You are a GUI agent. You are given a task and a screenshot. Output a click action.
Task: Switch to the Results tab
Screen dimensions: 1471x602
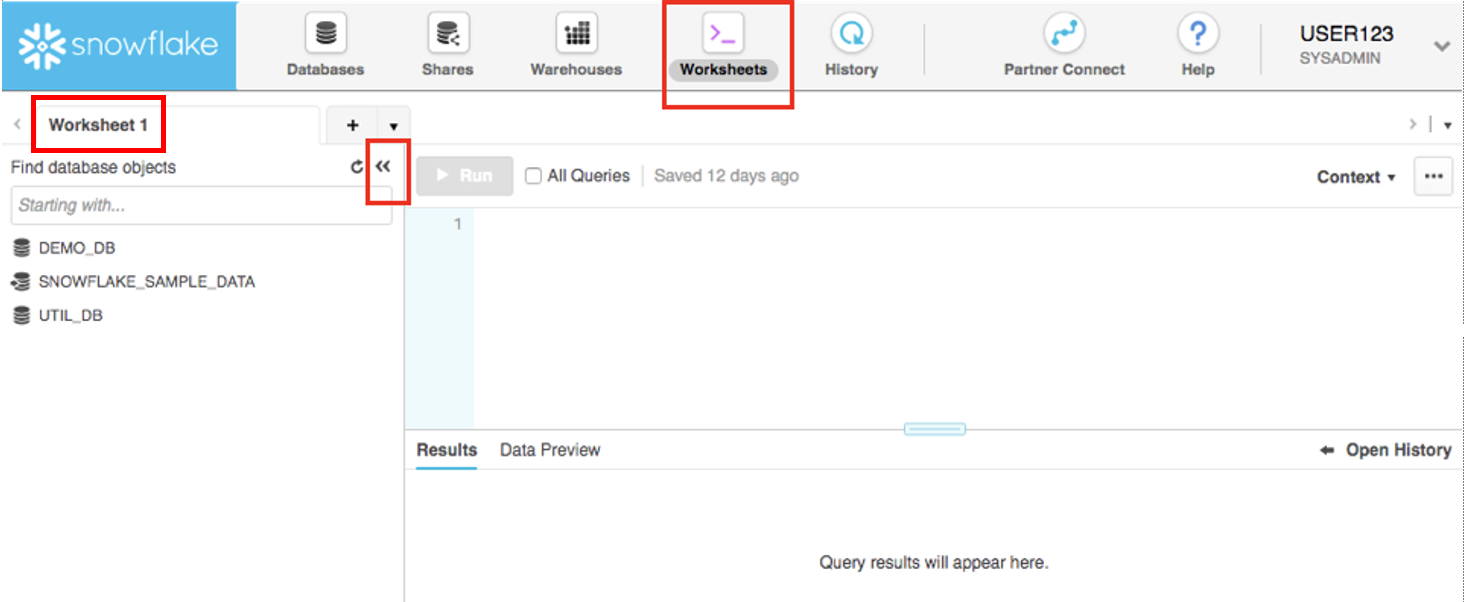446,450
